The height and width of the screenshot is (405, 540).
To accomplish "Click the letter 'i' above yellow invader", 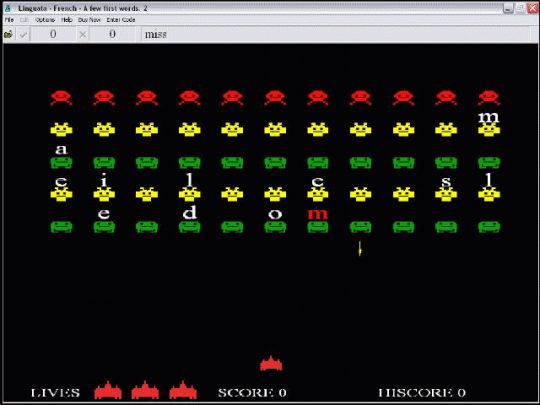I will tap(104, 180).
